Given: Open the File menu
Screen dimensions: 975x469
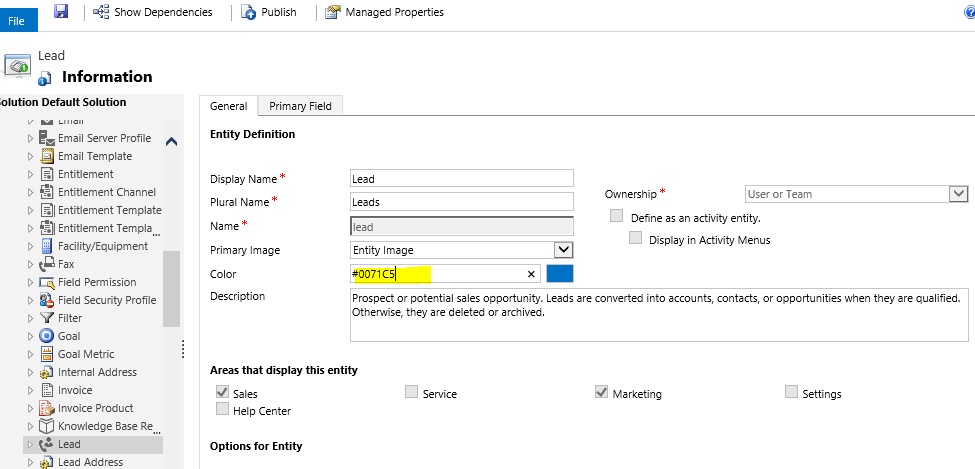Looking at the screenshot, I should pos(17,20).
